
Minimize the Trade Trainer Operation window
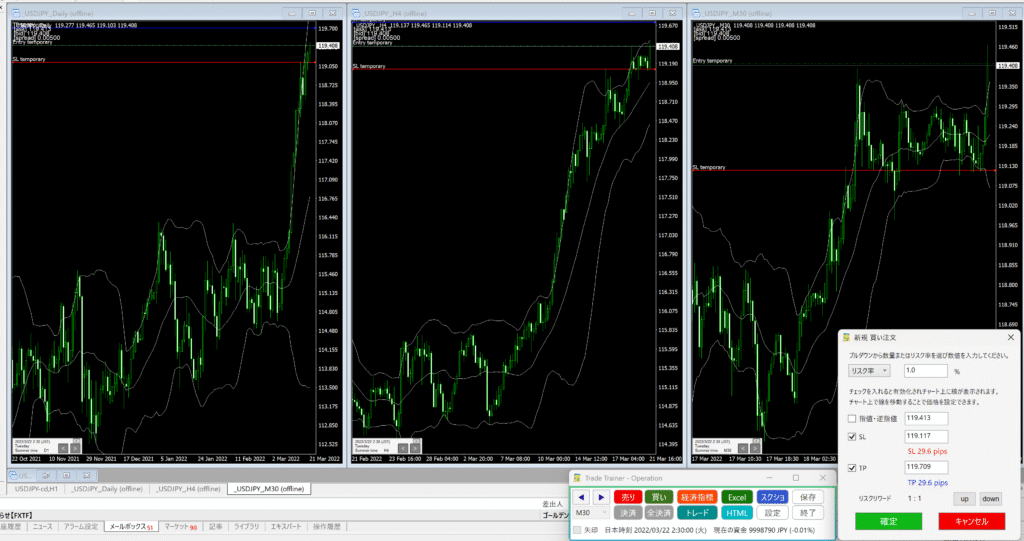pyautogui.click(x=769, y=478)
